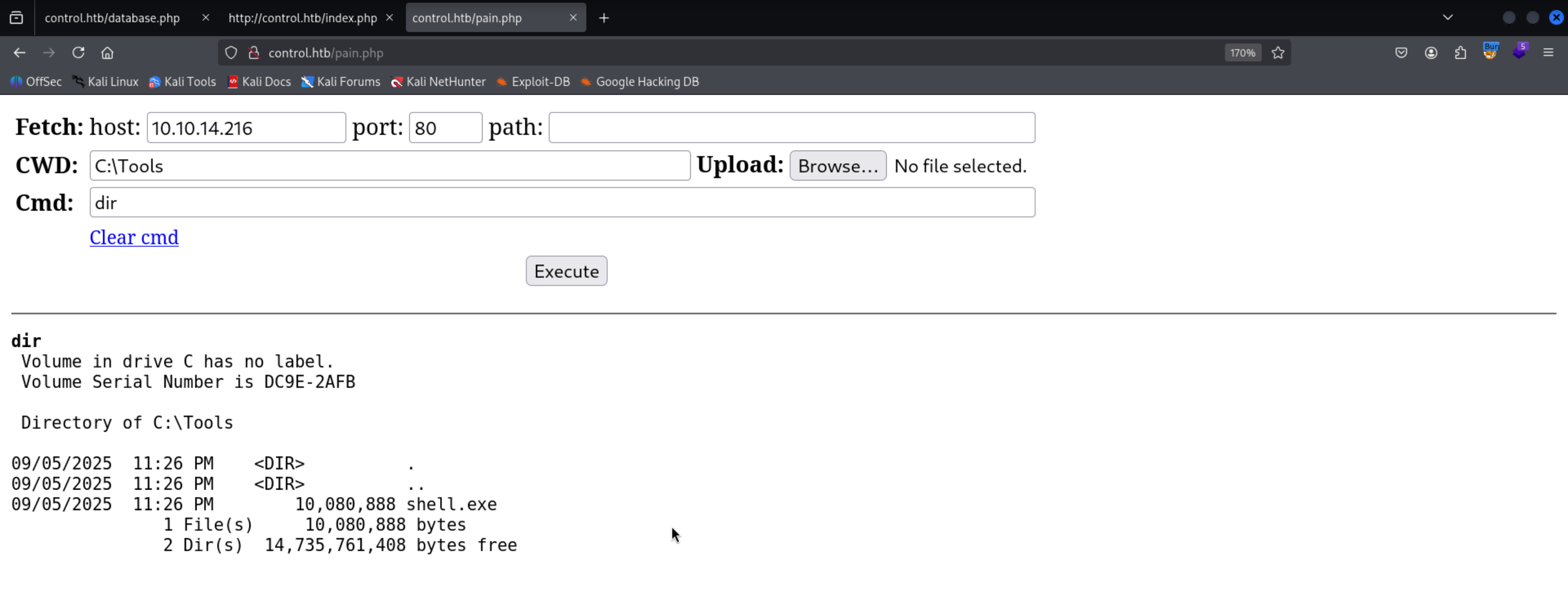Switch to control.htb/index.php tab

click(302, 18)
